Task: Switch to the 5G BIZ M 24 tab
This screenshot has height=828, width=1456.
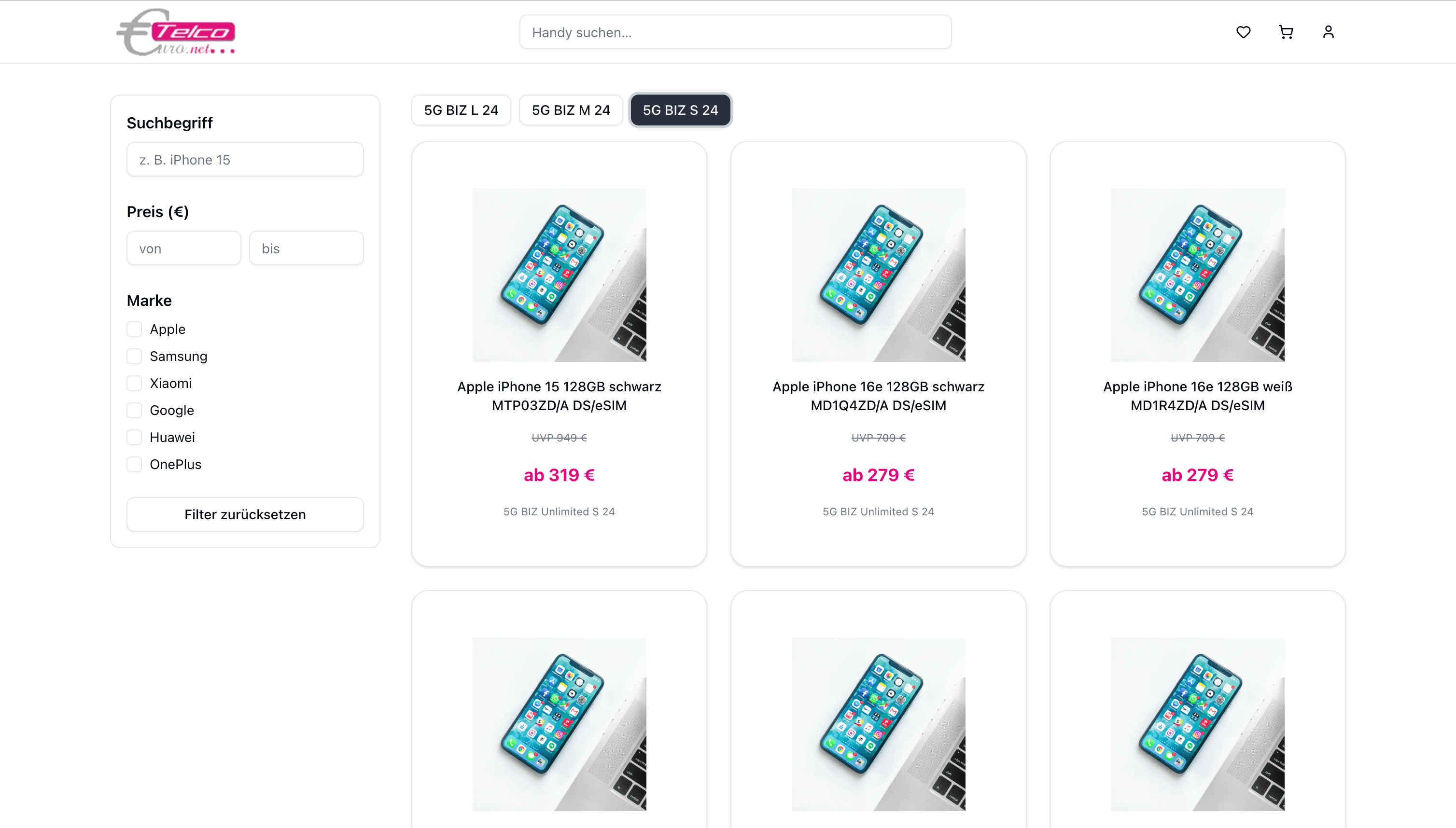Action: [x=571, y=110]
